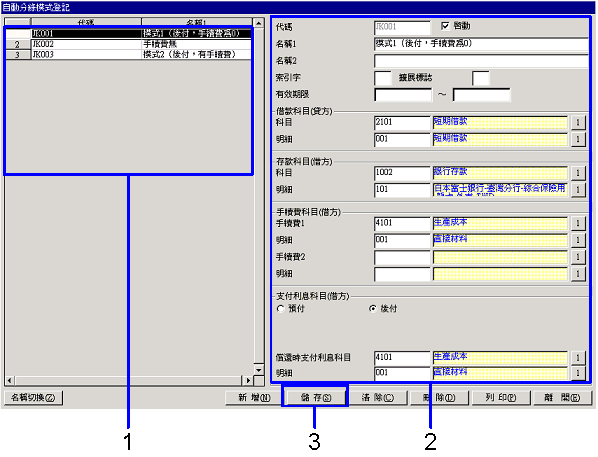
Task: Select the 後付 radio option
Action: (x=373, y=309)
